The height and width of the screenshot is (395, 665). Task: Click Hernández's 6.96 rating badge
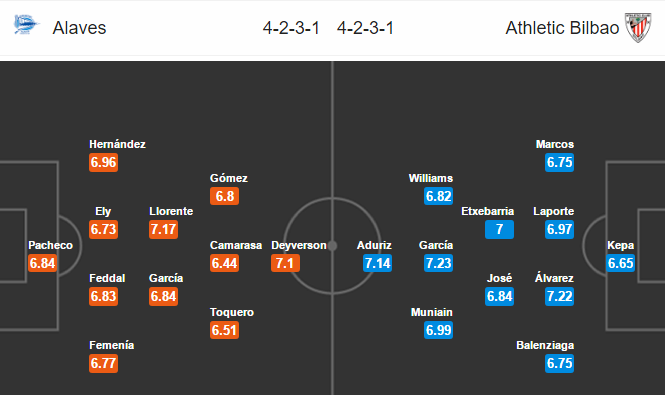pos(103,162)
